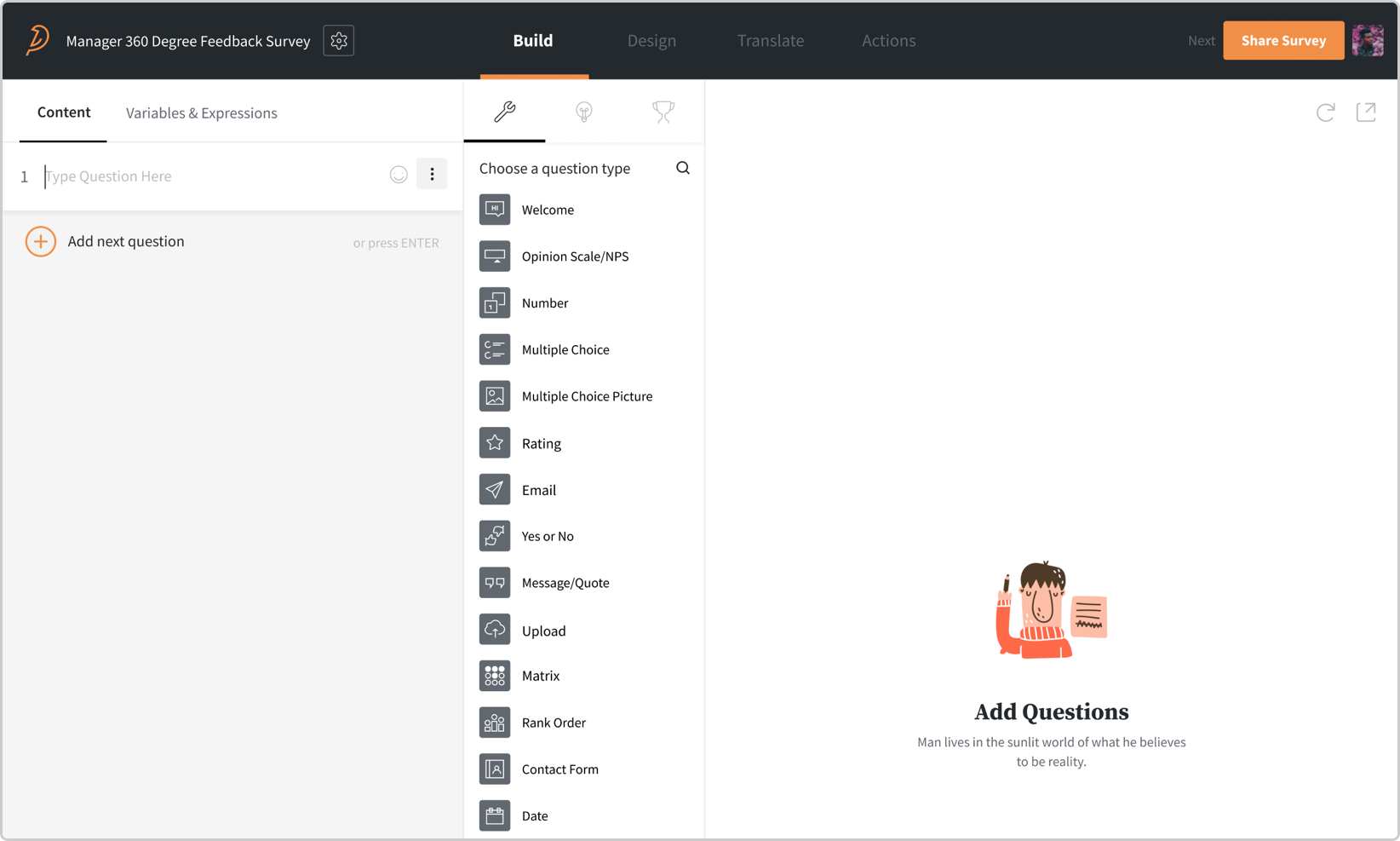The image size is (1400, 841).
Task: Select the Welcome question type
Action: point(548,210)
